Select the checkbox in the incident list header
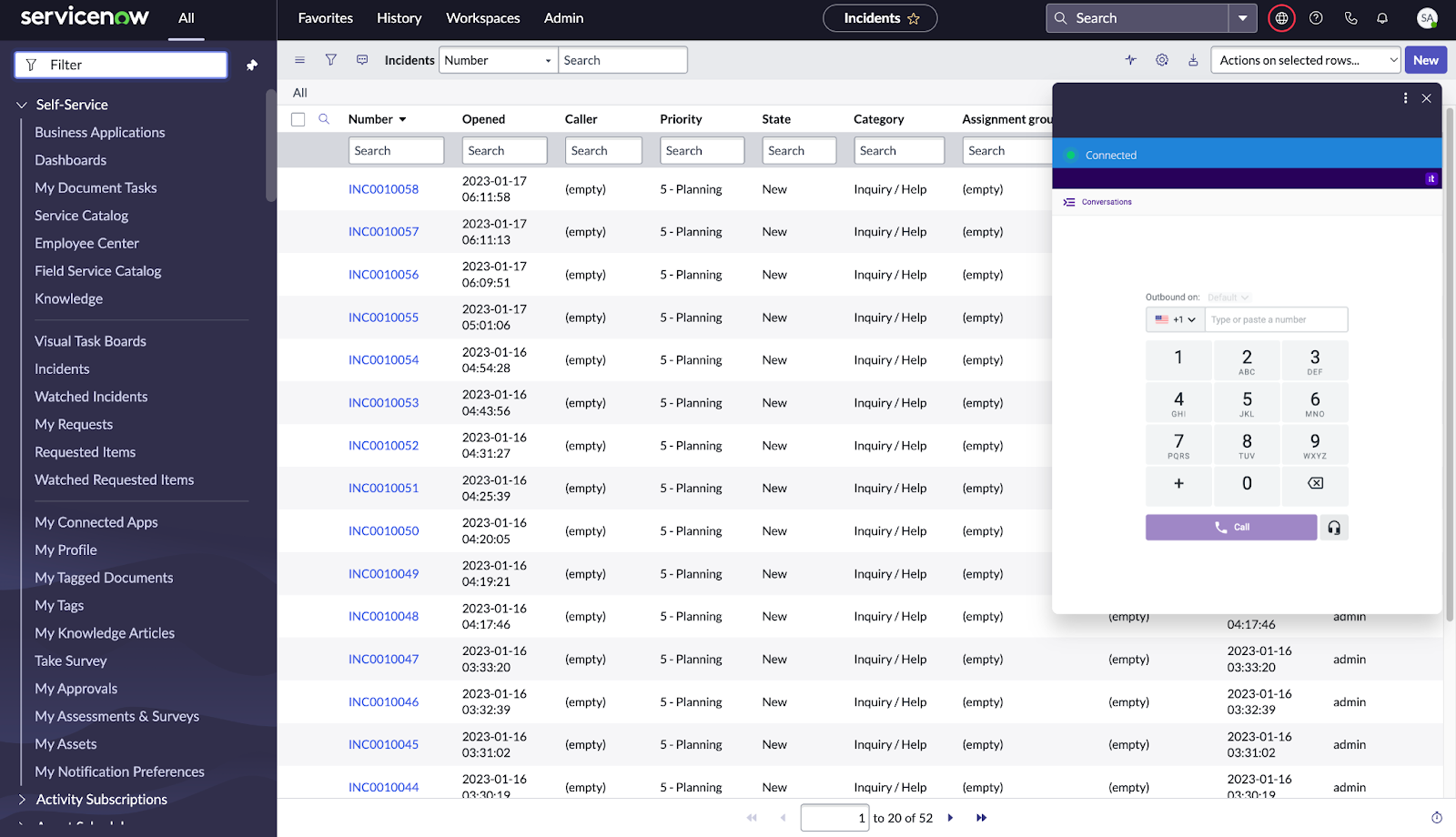Image resolution: width=1456 pixels, height=837 pixels. point(298,118)
